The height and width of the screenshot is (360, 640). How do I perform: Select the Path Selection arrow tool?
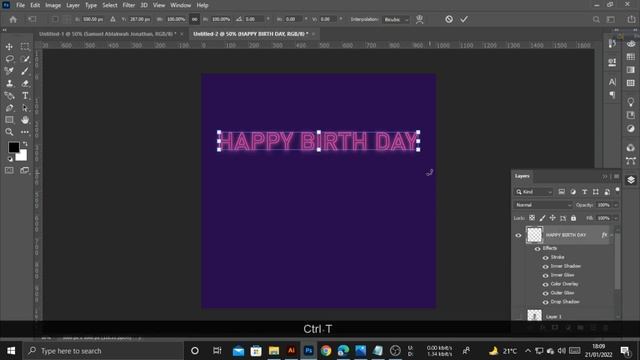(x=25, y=108)
